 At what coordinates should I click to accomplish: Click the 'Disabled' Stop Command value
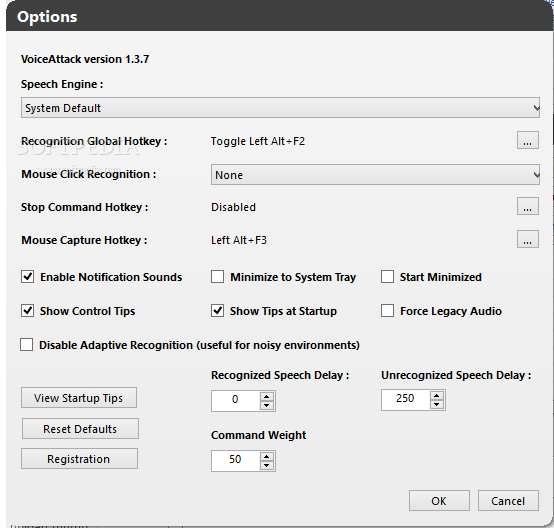[x=233, y=207]
